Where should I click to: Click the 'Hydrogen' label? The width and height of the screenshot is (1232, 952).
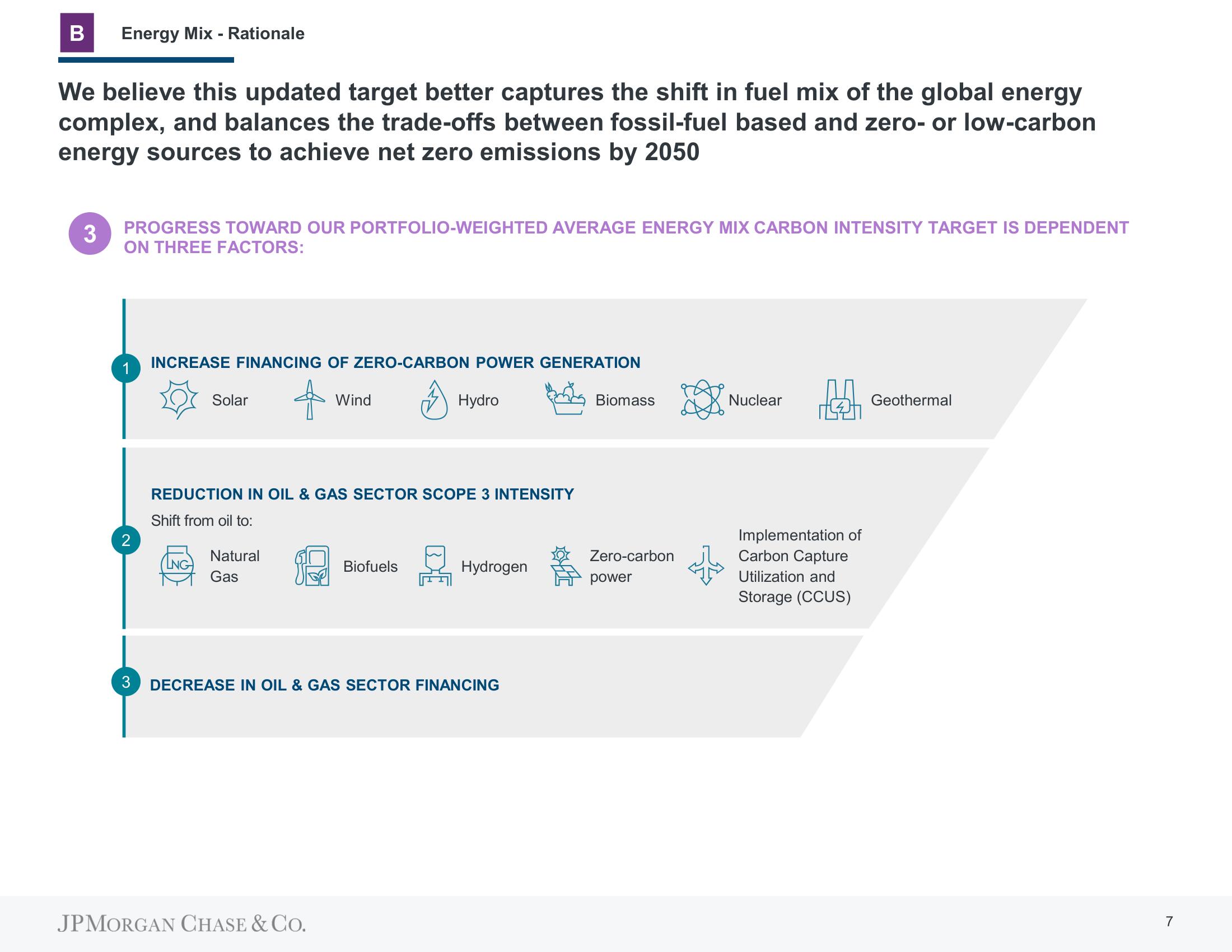coord(494,566)
